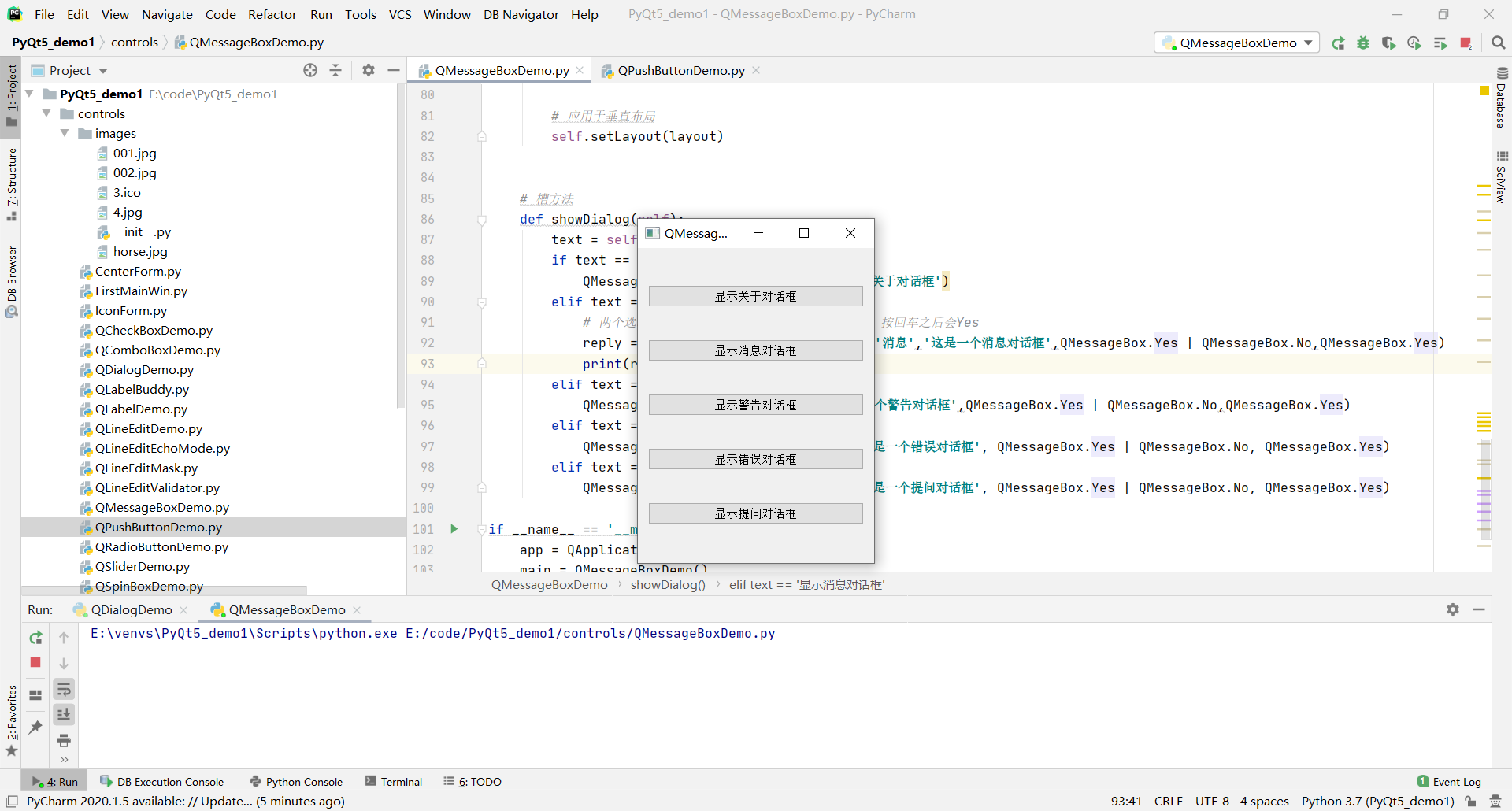This screenshot has width=1512, height=811.
Task: Click the Project tree vertical scrollbar
Action: (x=401, y=248)
